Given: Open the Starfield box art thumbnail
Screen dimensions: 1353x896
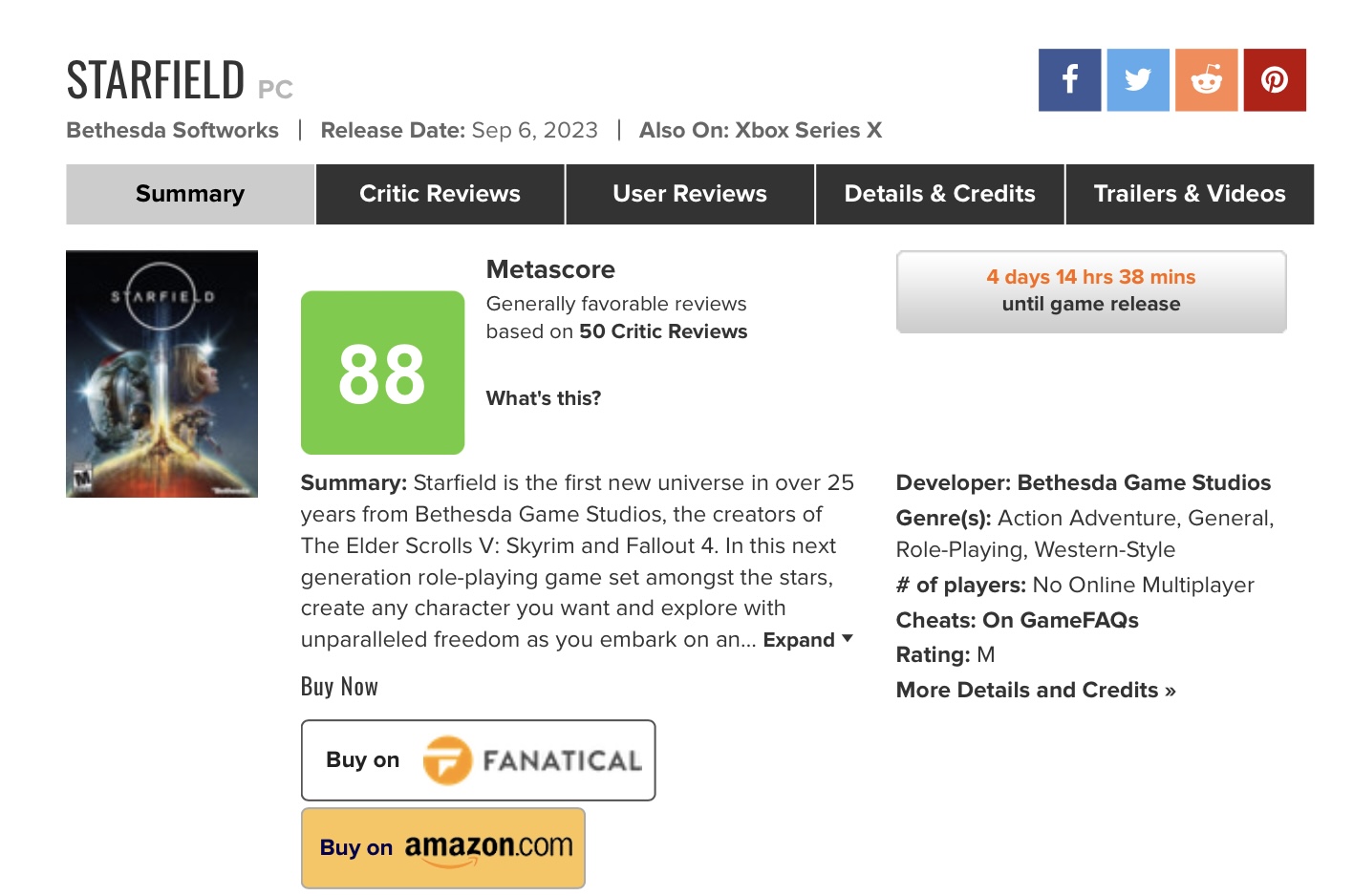Looking at the screenshot, I should coord(161,373).
